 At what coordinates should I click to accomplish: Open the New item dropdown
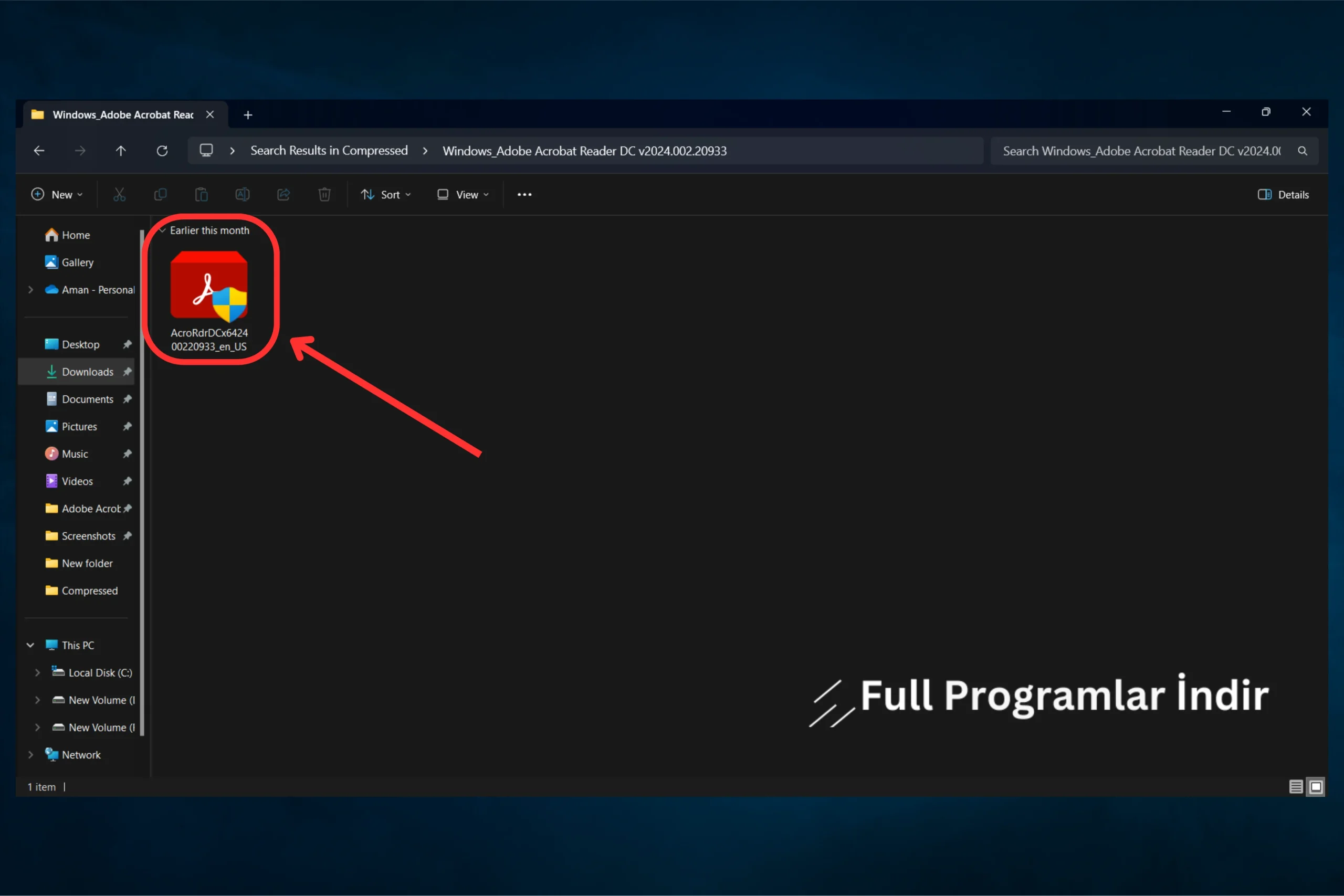click(57, 195)
